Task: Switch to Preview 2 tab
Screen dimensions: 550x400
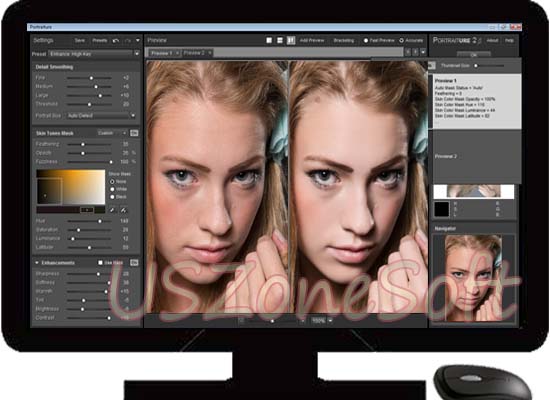Action: (x=194, y=53)
